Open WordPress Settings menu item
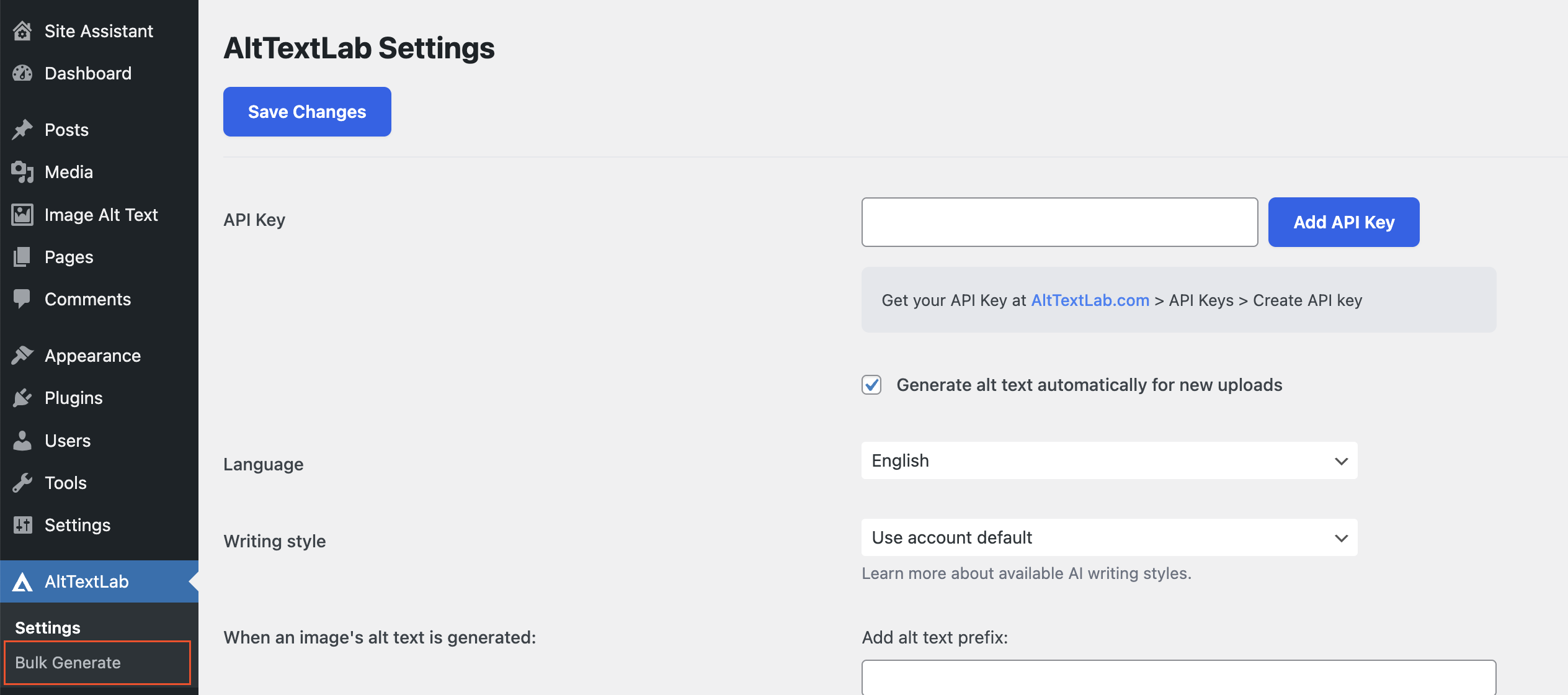The width and height of the screenshot is (1568, 695). tap(99, 525)
